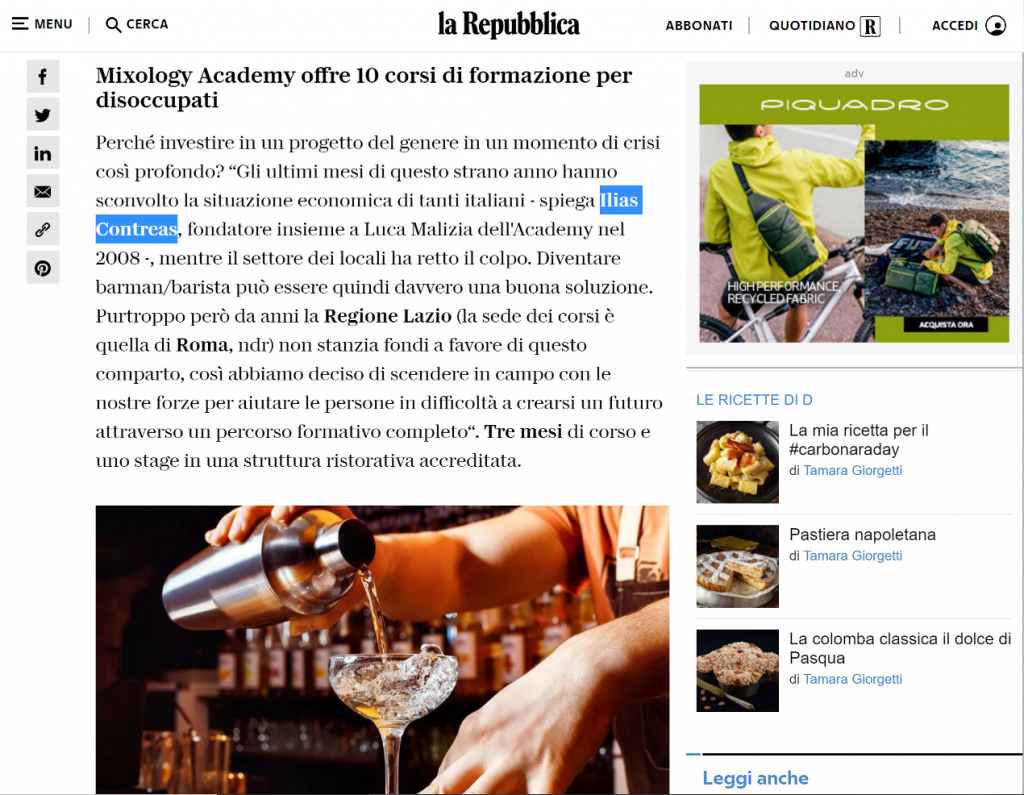1024x795 pixels.
Task: Open Tamara Giorgetti author link under Pastiera
Action: click(852, 555)
